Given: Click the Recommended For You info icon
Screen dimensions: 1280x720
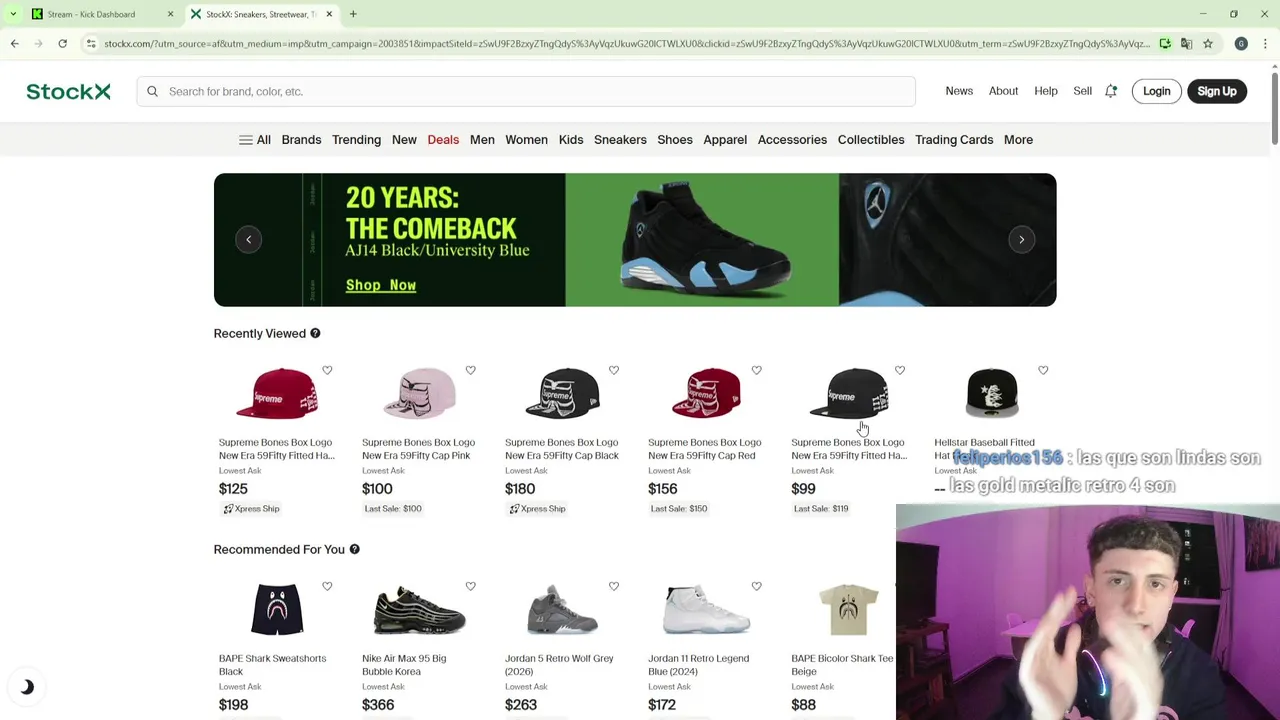Looking at the screenshot, I should (x=354, y=549).
